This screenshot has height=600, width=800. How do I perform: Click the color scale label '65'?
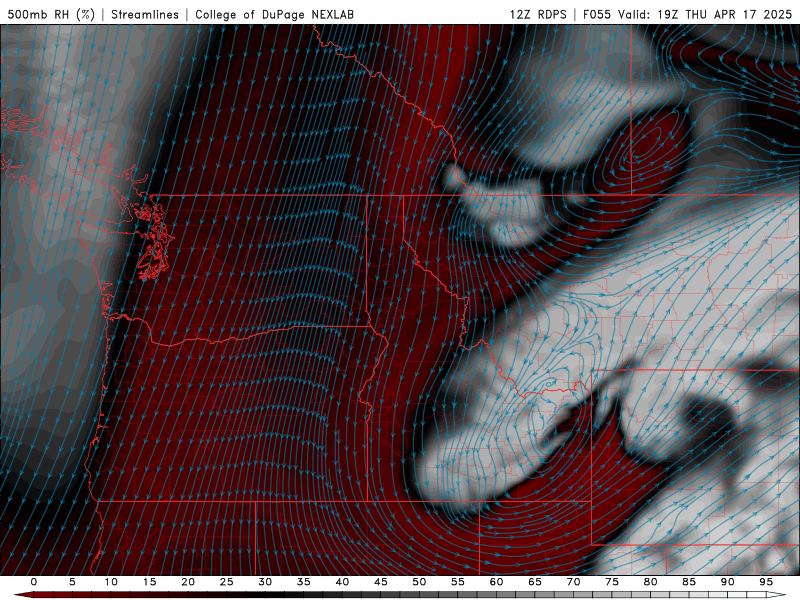click(535, 582)
